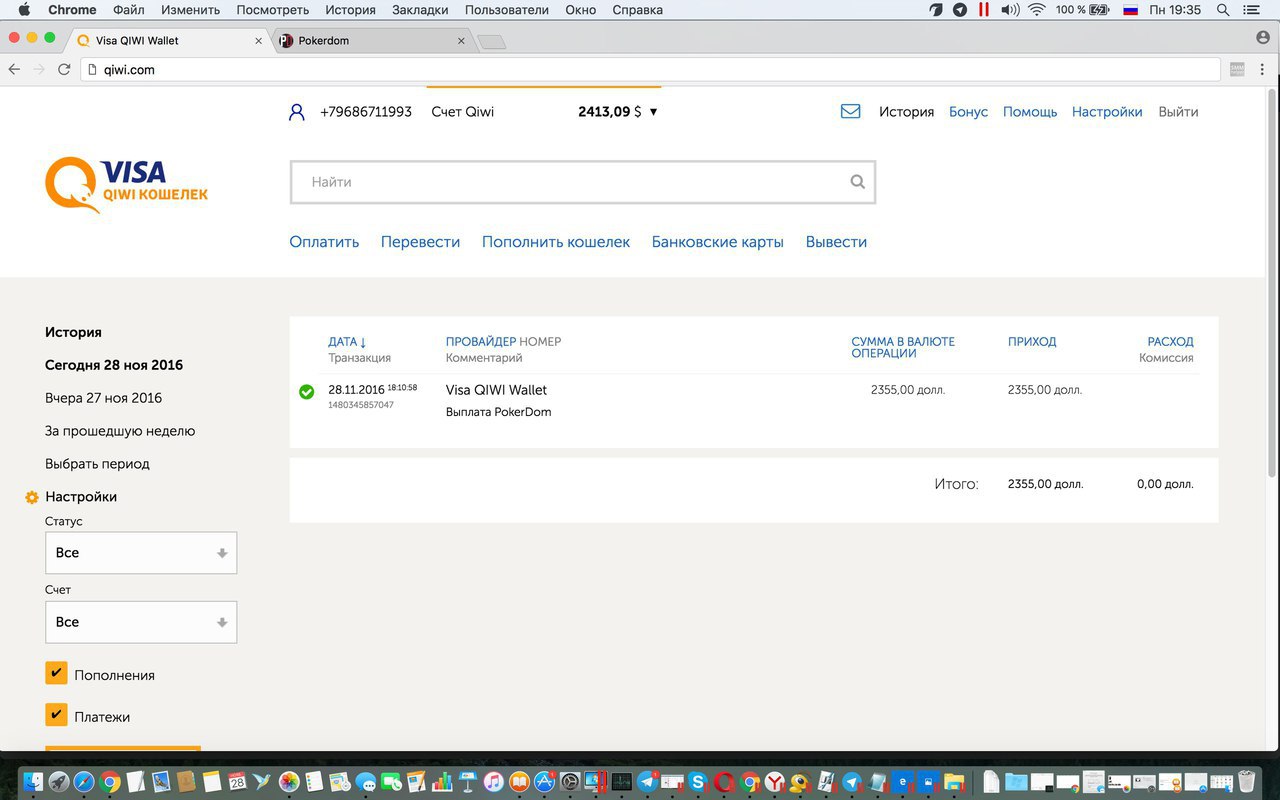Image resolution: width=1280 pixels, height=800 pixels.
Task: Click the qiwi.com address bar
Action: tap(650, 70)
